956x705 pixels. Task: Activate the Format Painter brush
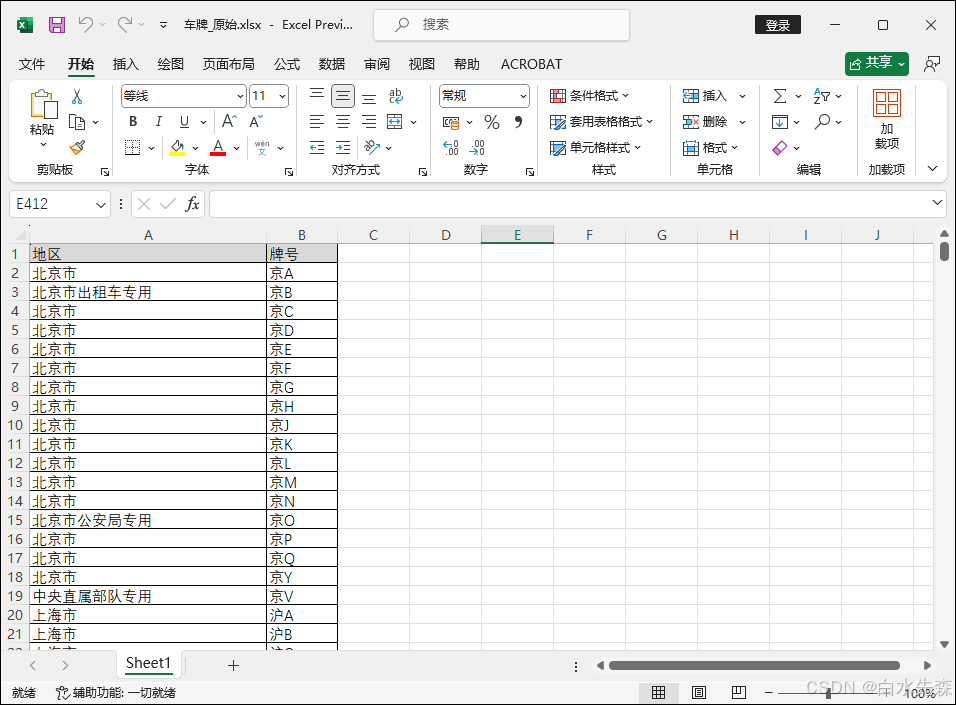coord(77,148)
